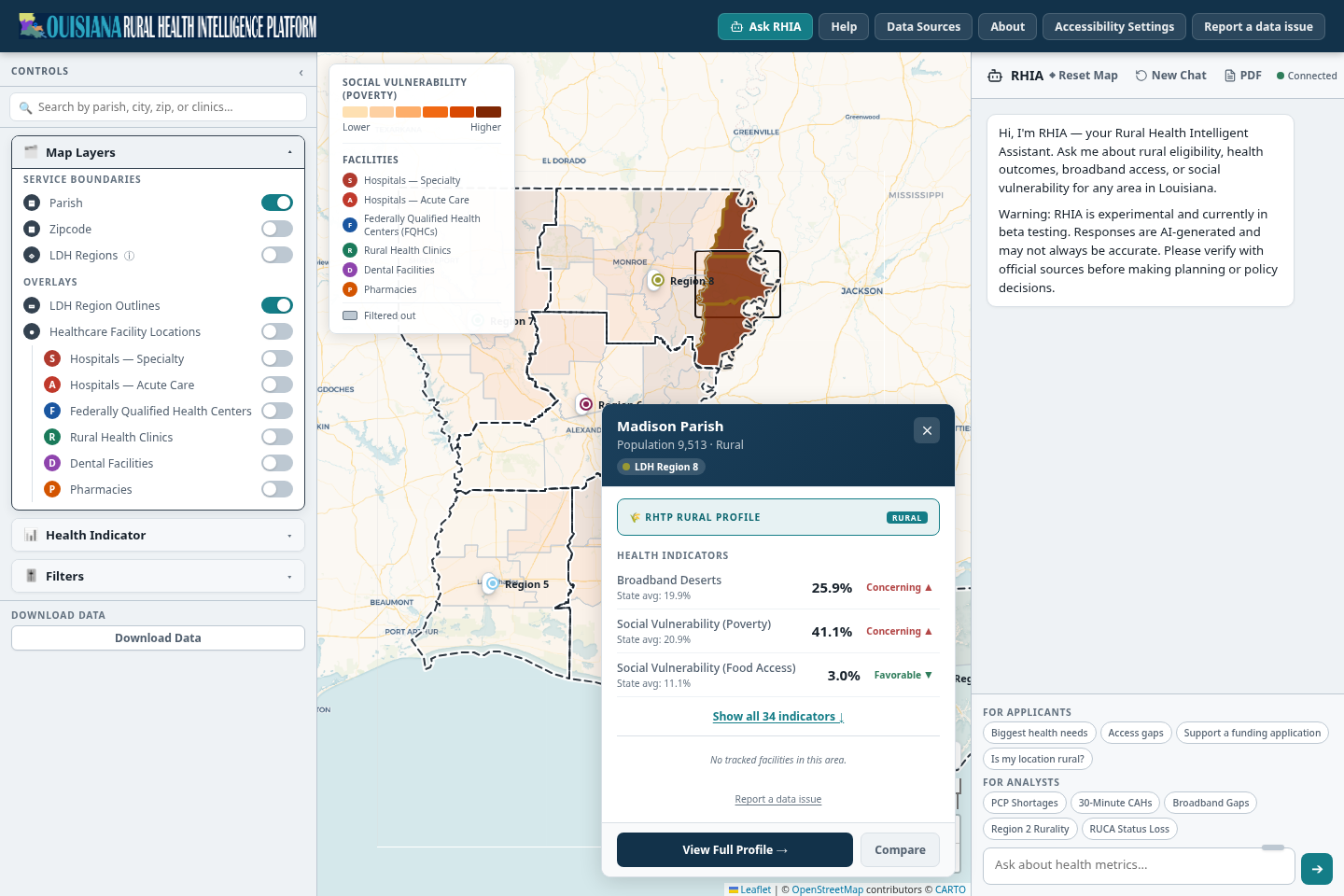Click the Pharmacies P icon

click(x=52, y=489)
